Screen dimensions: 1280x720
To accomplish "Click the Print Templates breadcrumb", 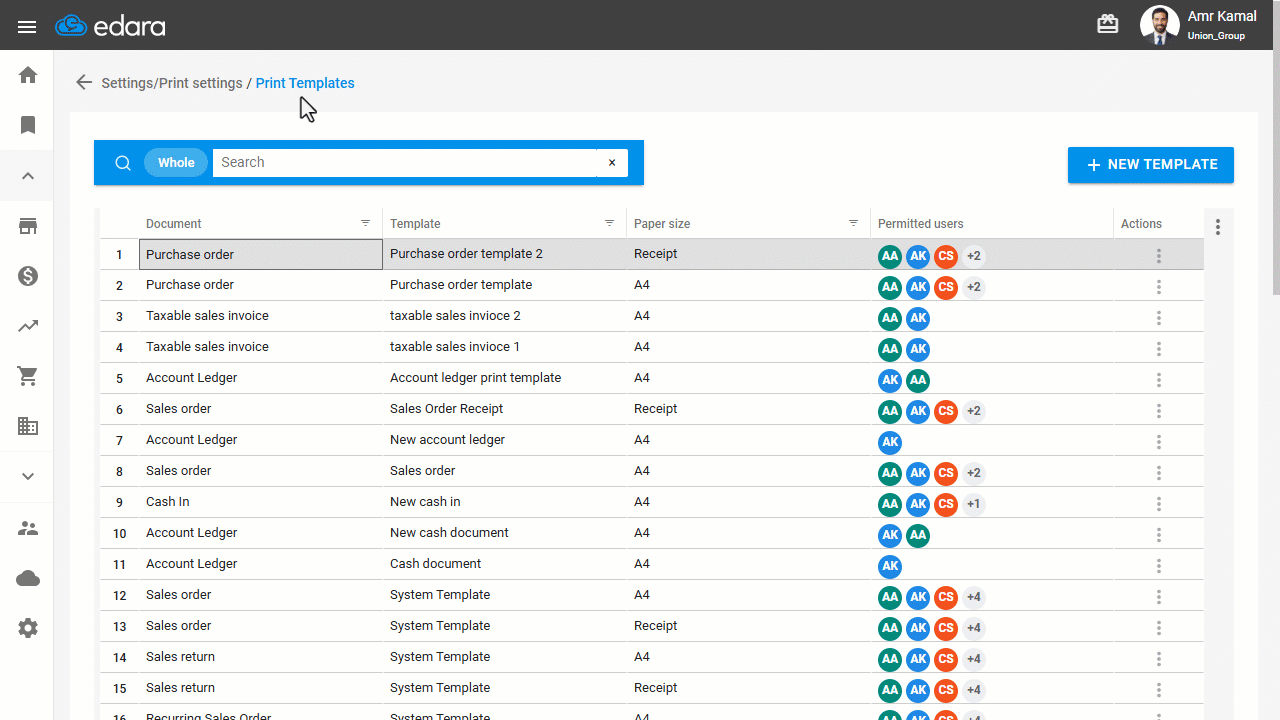I will click(x=305, y=83).
